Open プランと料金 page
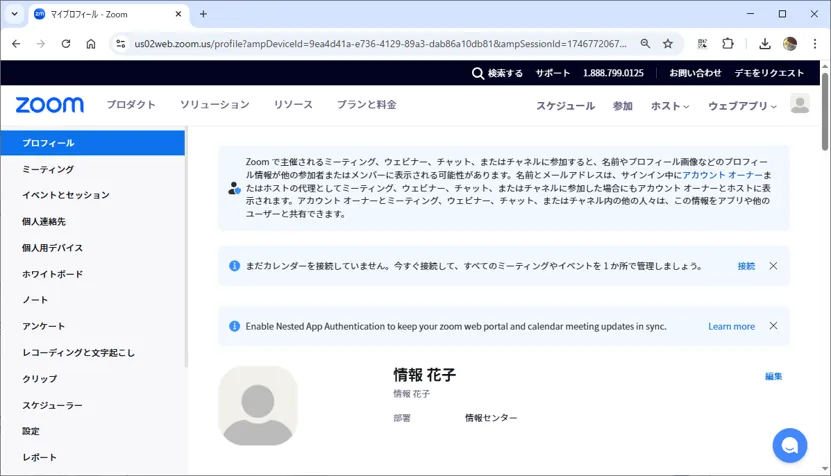The height and width of the screenshot is (476, 831). point(367,104)
